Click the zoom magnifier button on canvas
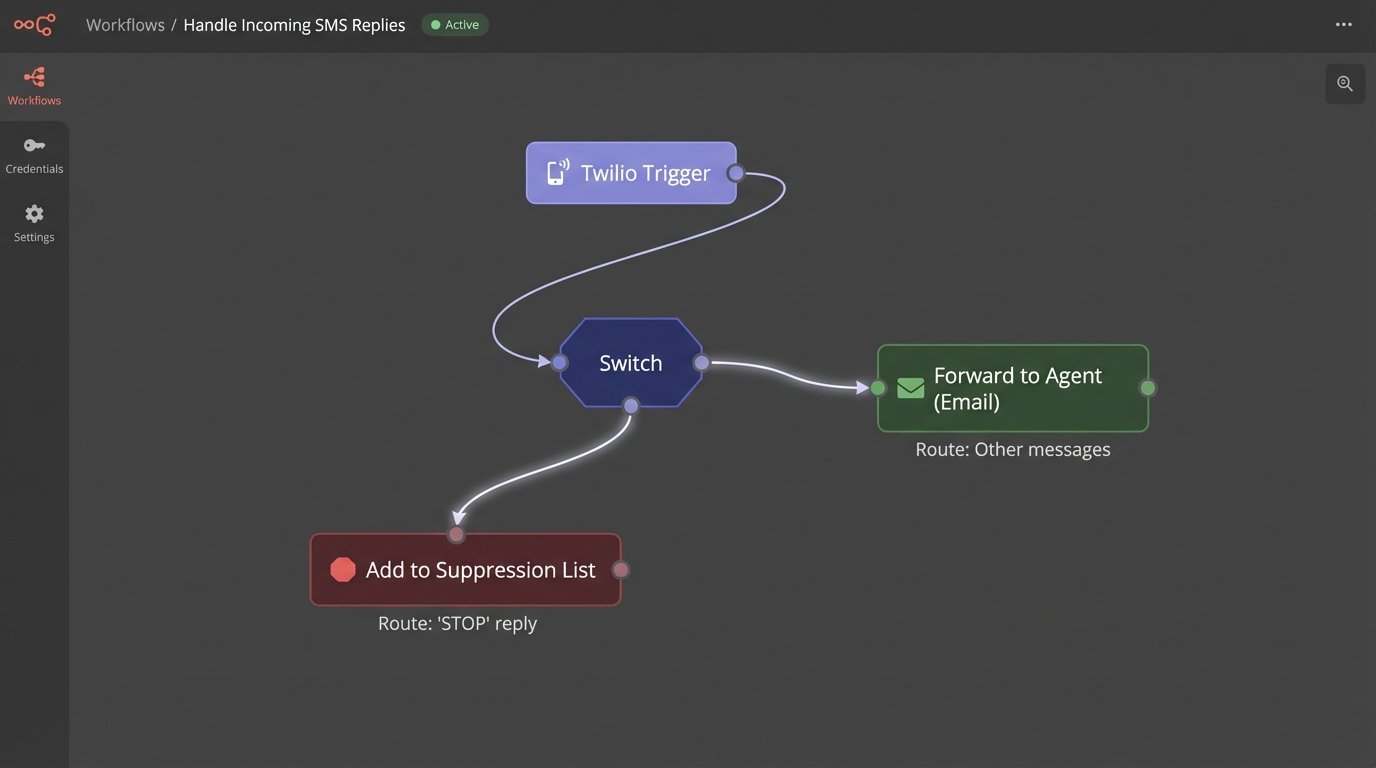Viewport: 1376px width, 768px height. click(1345, 84)
